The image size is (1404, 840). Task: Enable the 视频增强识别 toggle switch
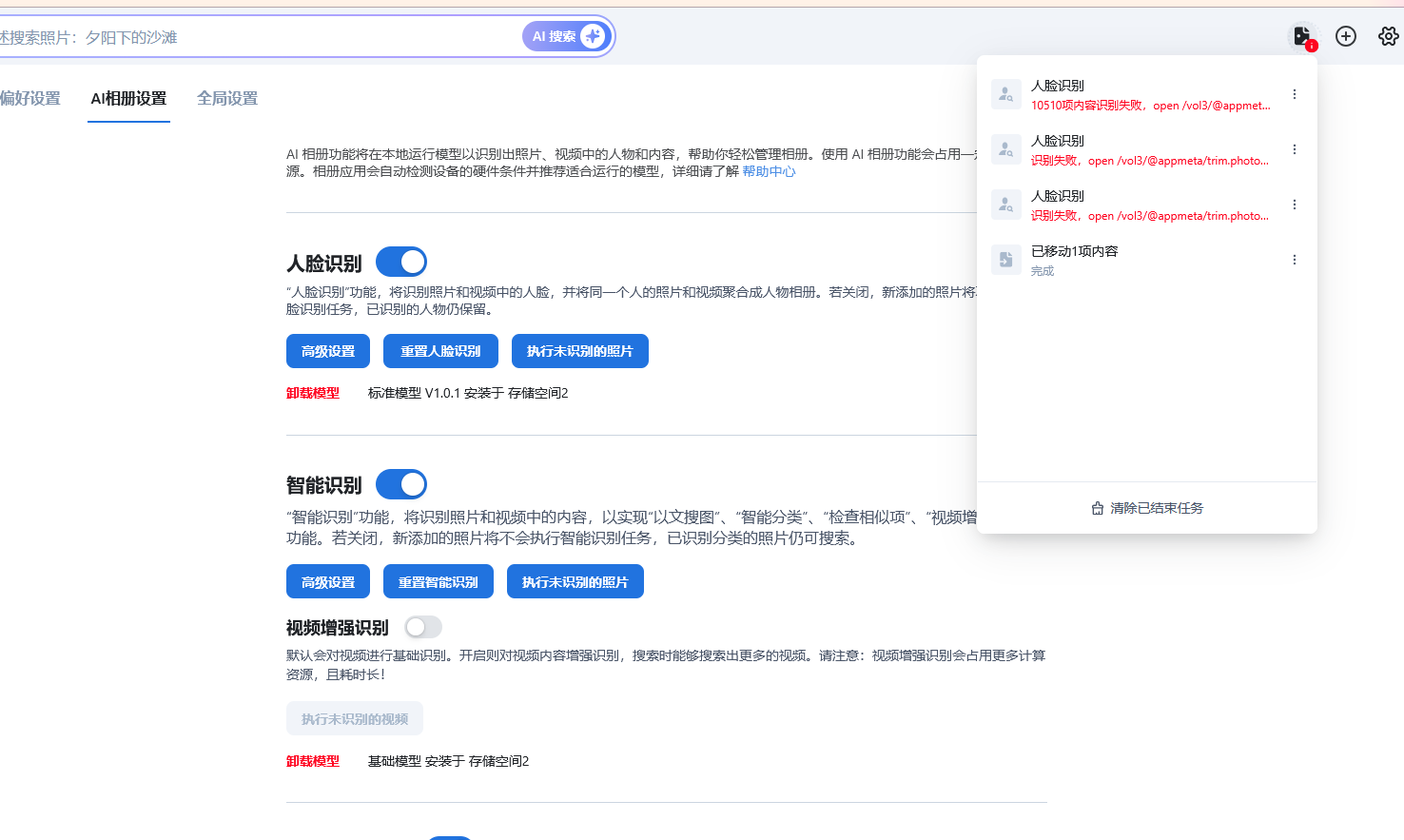pos(422,627)
